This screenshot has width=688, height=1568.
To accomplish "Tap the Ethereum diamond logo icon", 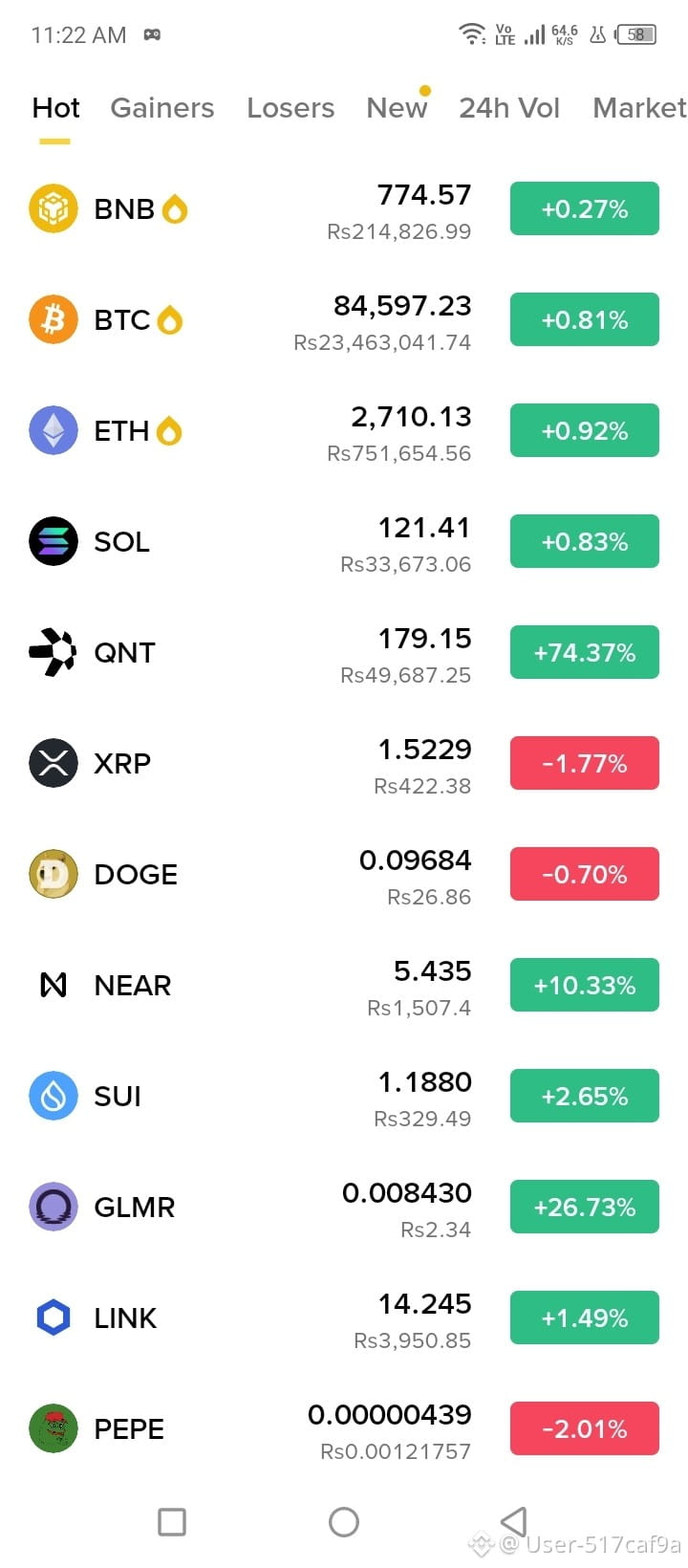I will point(54,430).
